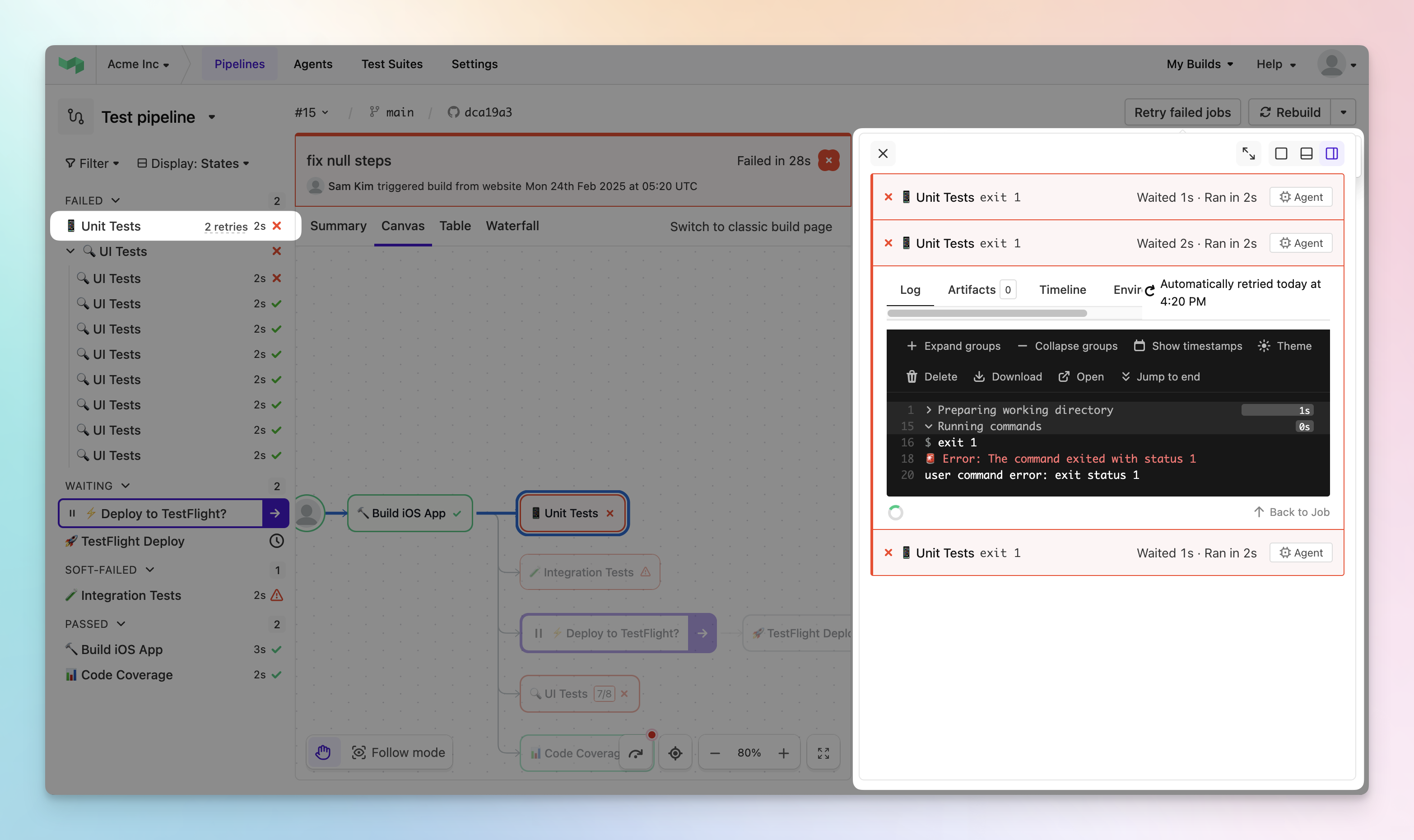Image resolution: width=1414 pixels, height=840 pixels.
Task: Click the crosshair locate icon on canvas
Action: tap(675, 752)
